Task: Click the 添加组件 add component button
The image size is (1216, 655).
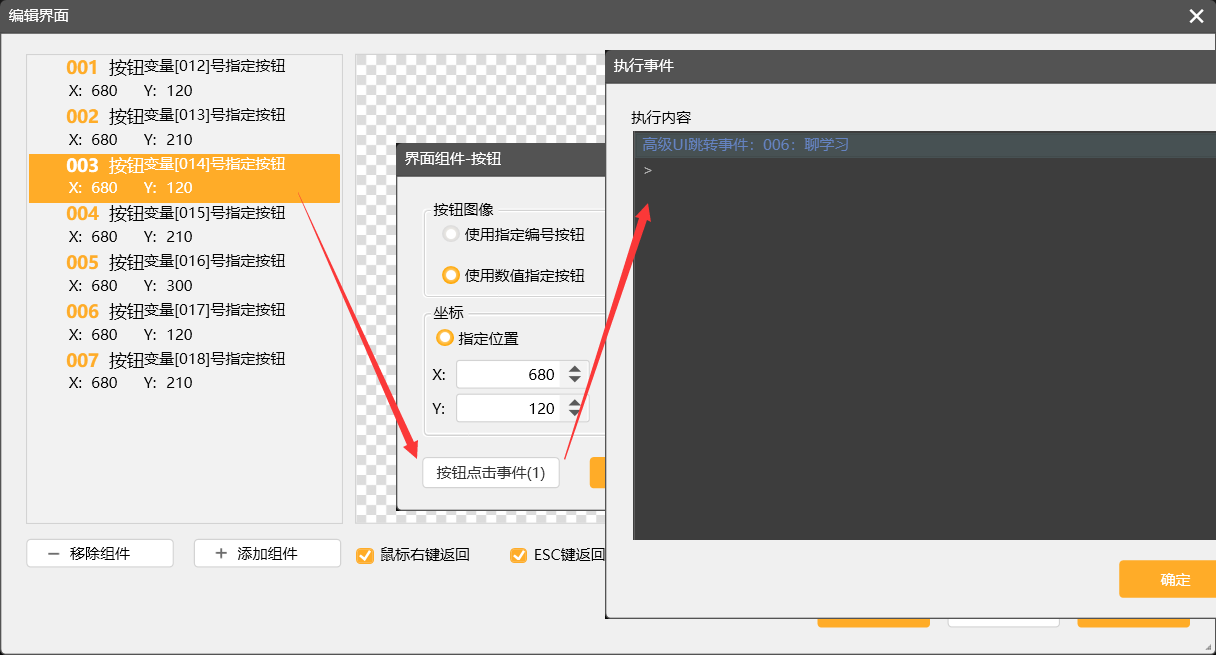Action: point(267,553)
